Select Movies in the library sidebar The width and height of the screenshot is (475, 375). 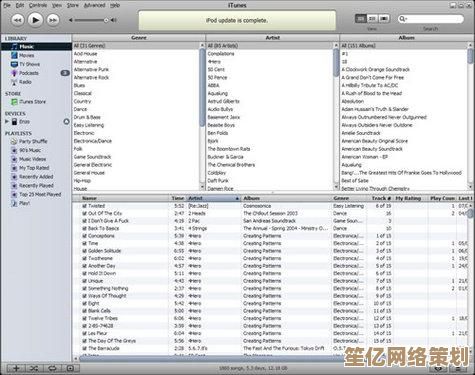(x=27, y=56)
